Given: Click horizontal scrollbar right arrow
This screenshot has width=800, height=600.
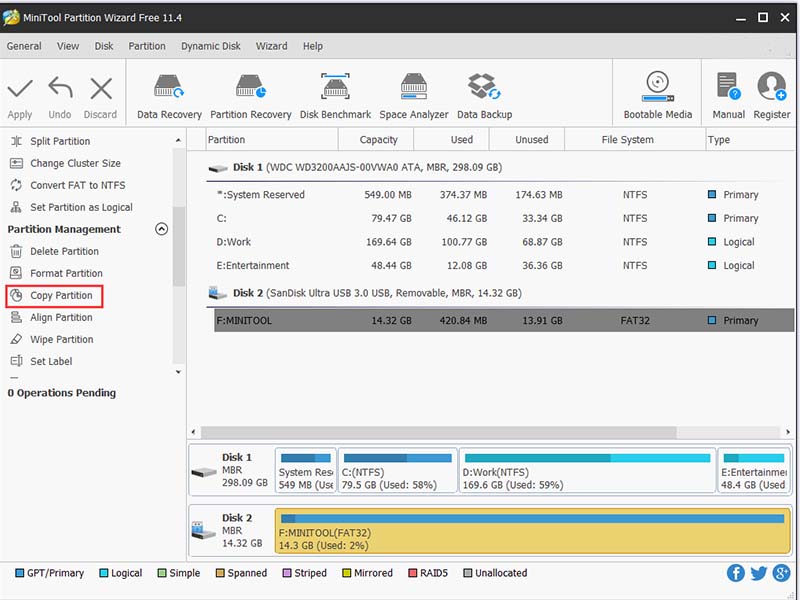Looking at the screenshot, I should (788, 432).
